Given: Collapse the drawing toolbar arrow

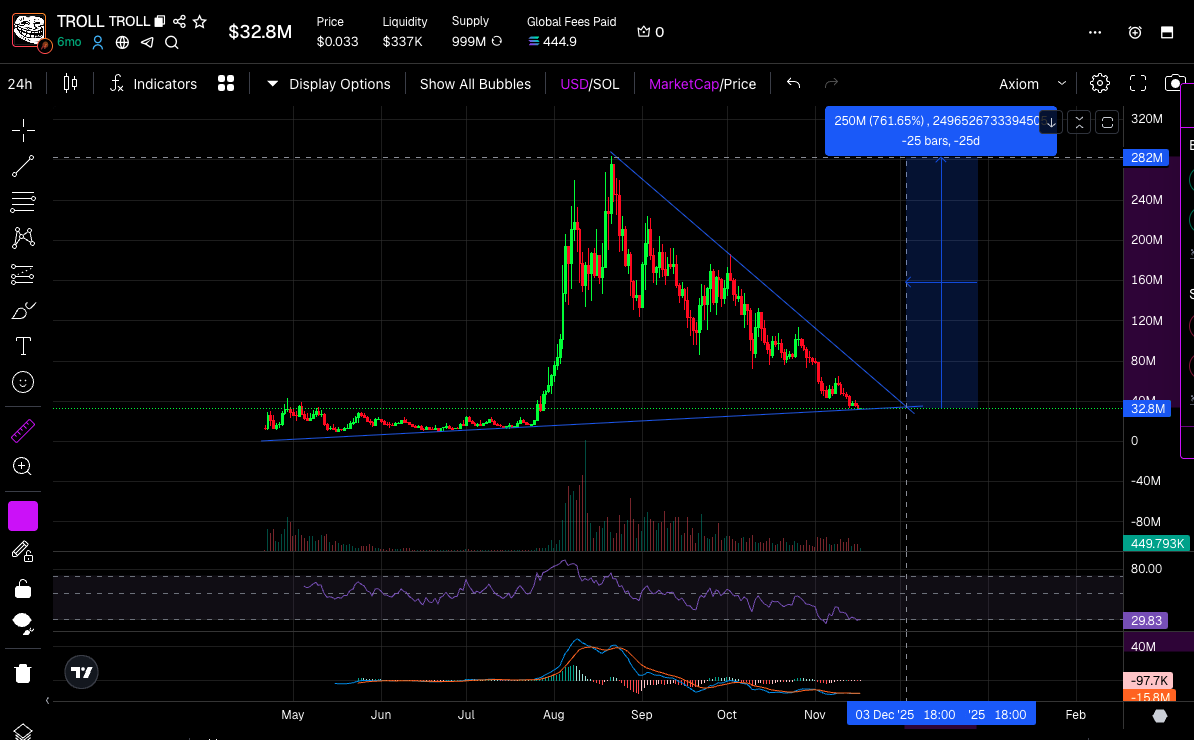Looking at the screenshot, I should pyautogui.click(x=47, y=700).
